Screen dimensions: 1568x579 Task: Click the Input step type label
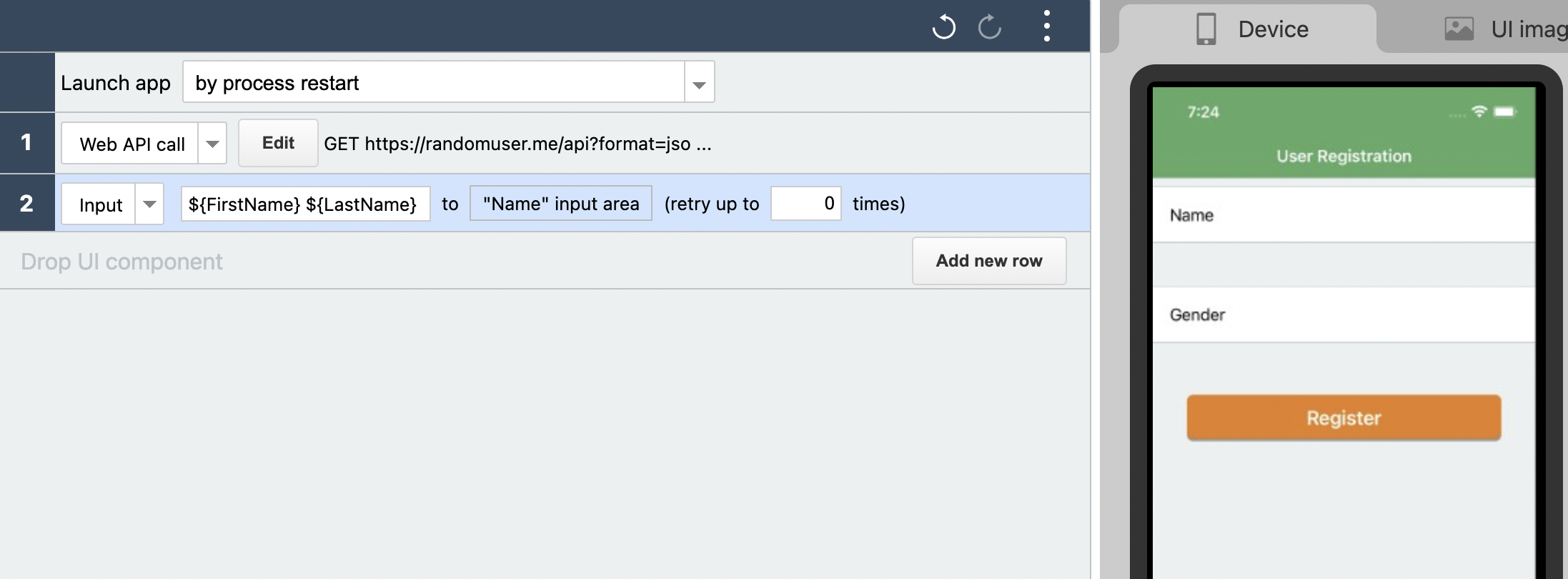[x=101, y=205]
